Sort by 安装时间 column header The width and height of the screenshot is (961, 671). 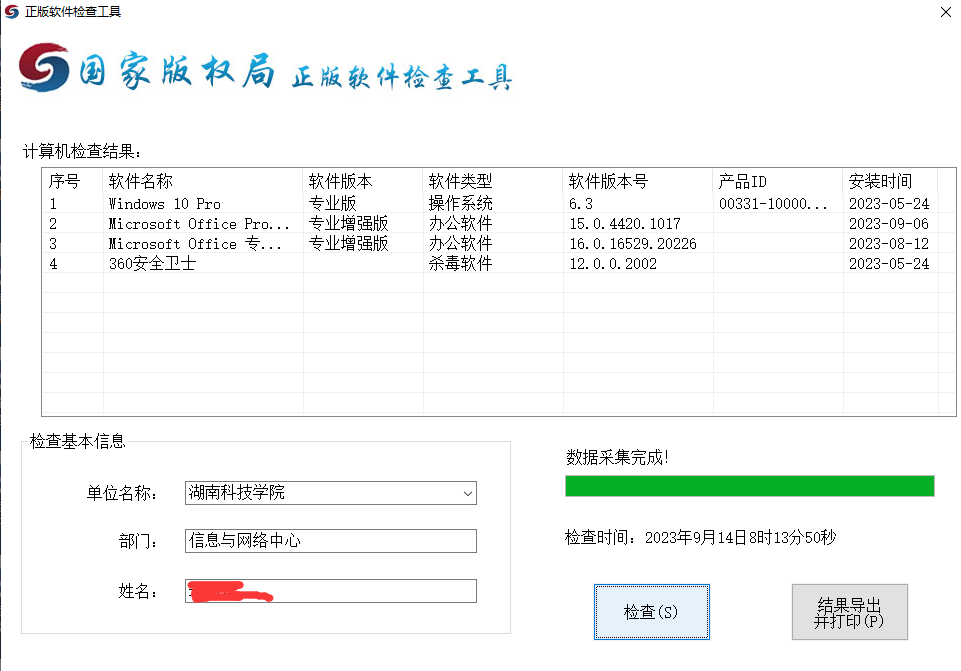tap(890, 181)
